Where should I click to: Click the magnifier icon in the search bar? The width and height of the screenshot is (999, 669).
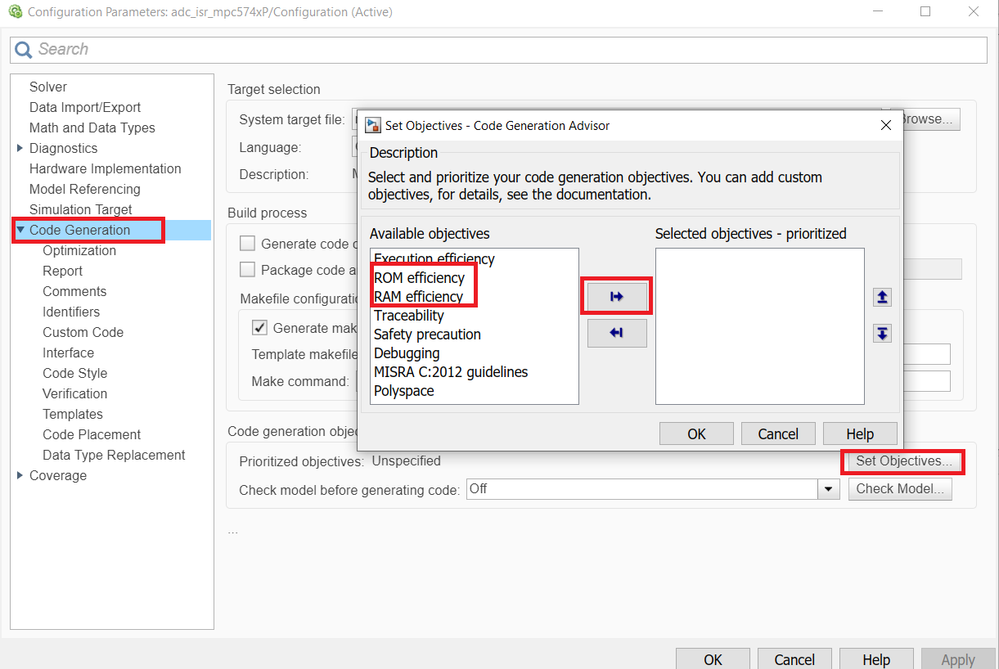[x=21, y=48]
